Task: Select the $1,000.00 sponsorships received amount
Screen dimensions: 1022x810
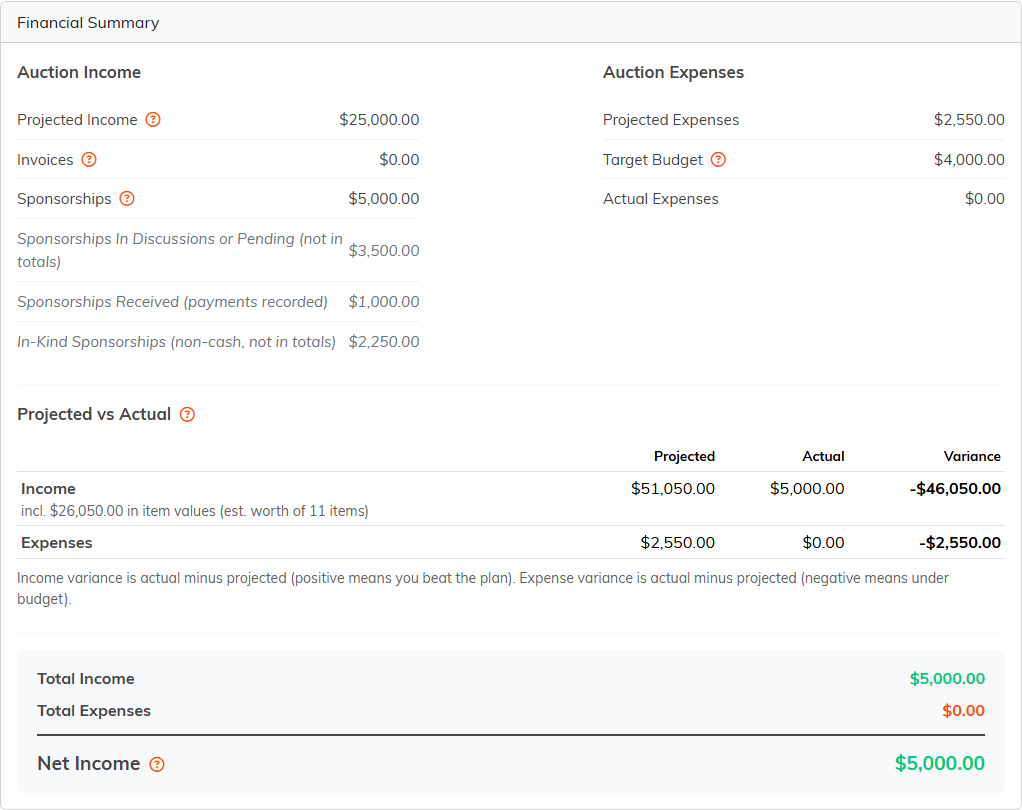Action: (384, 302)
